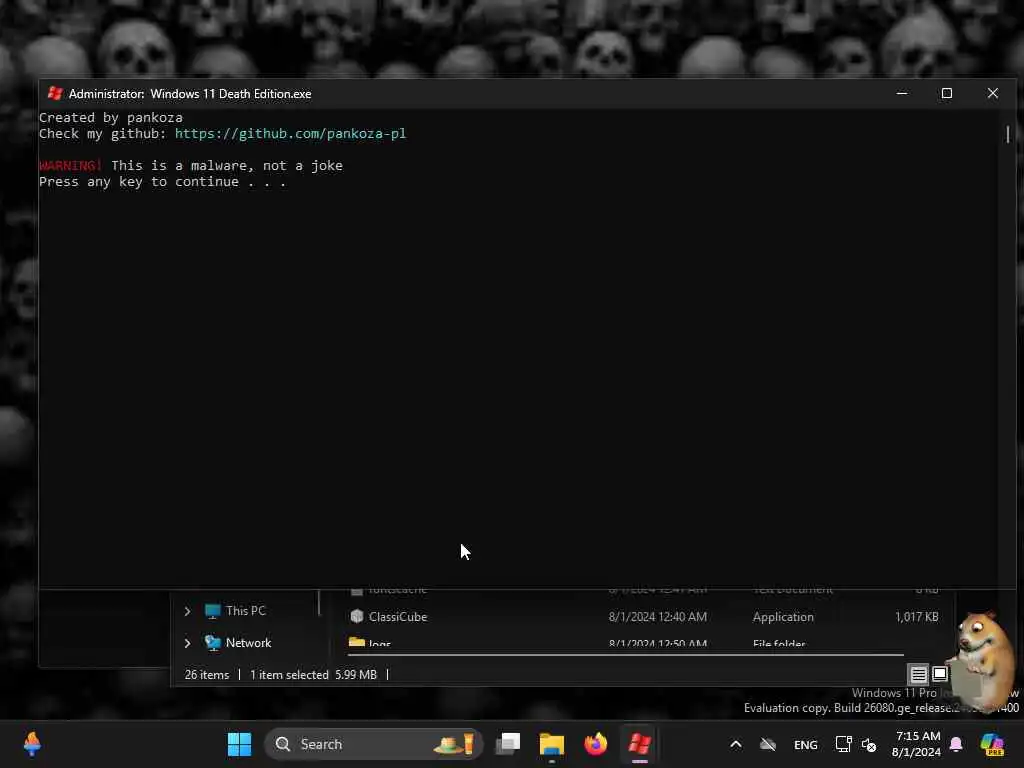Viewport: 1024px width, 768px height.
Task: Click Explorer horizontal scrollbar
Action: tap(626, 654)
